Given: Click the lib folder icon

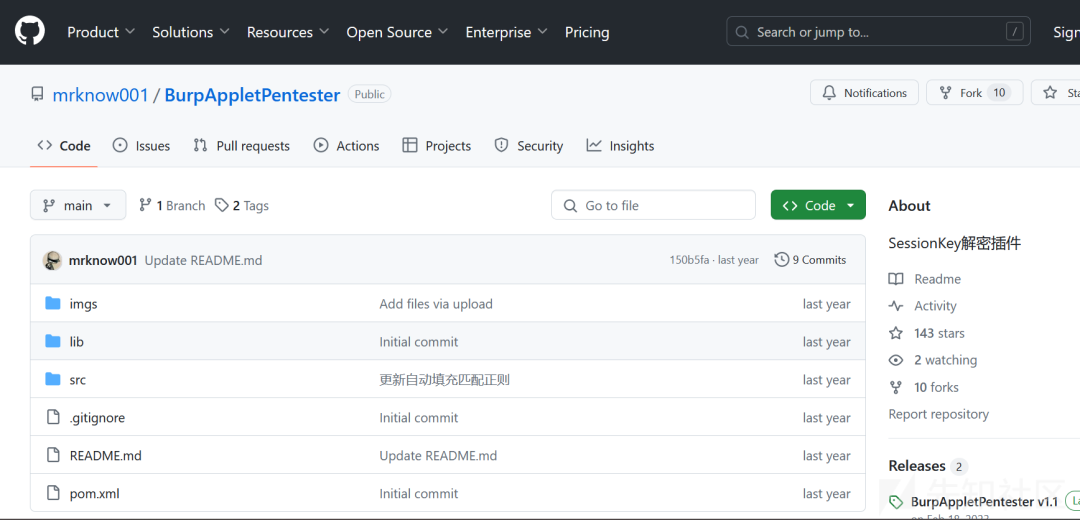Looking at the screenshot, I should pyautogui.click(x=53, y=341).
